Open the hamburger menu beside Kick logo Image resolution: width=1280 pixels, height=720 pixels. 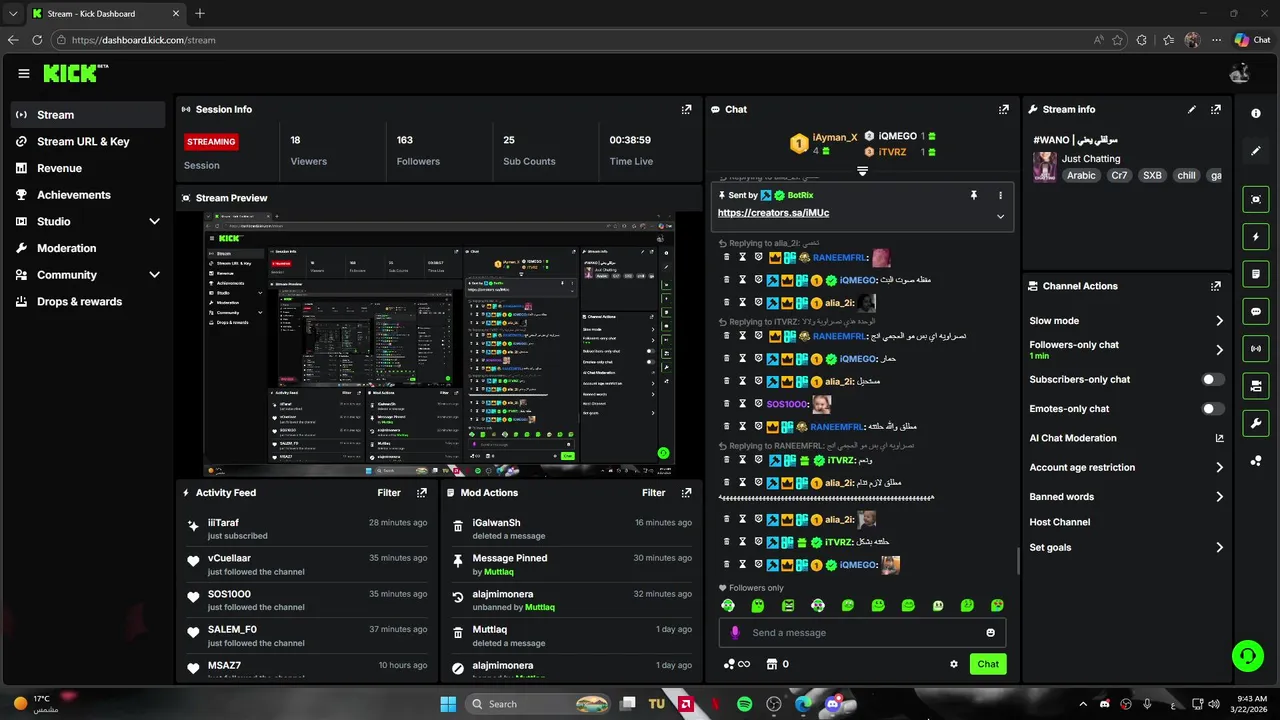point(23,73)
